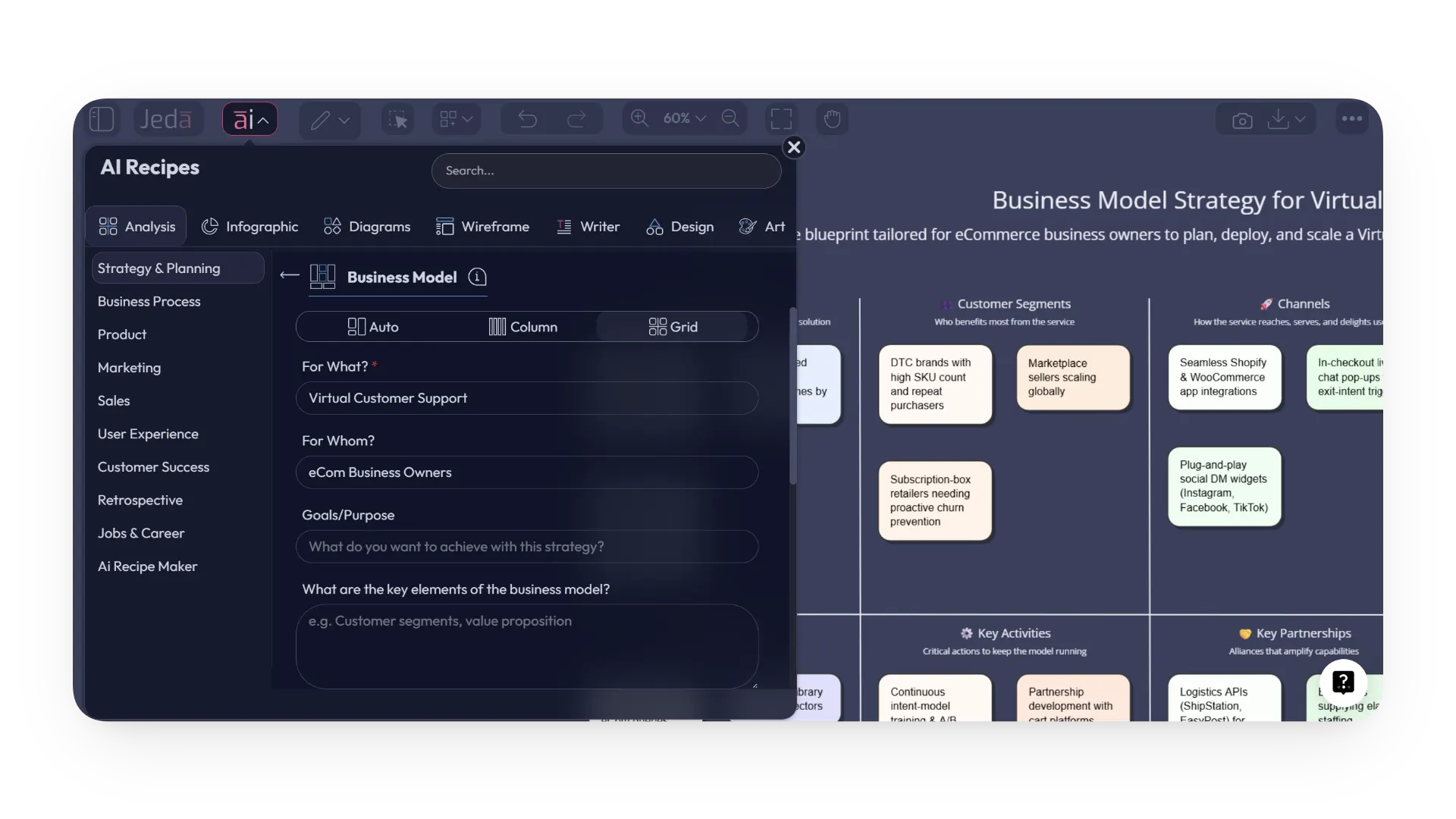
Task: Enter fullscreen with the frame icon
Action: click(781, 118)
